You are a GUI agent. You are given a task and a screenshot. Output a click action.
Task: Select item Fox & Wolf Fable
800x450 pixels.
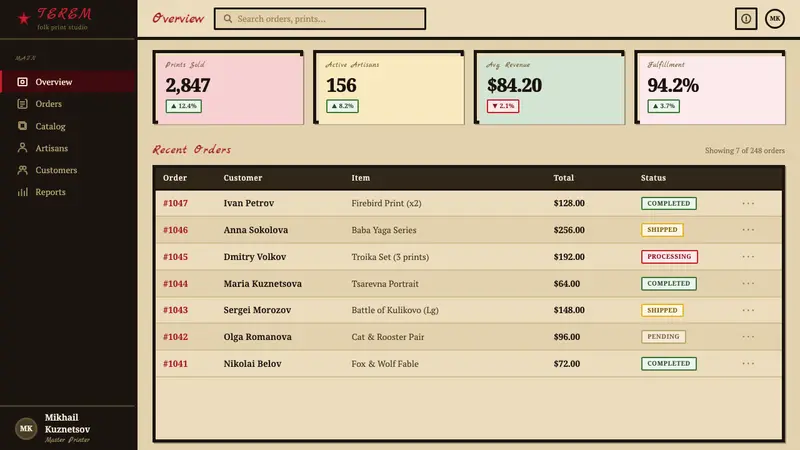[385, 364]
